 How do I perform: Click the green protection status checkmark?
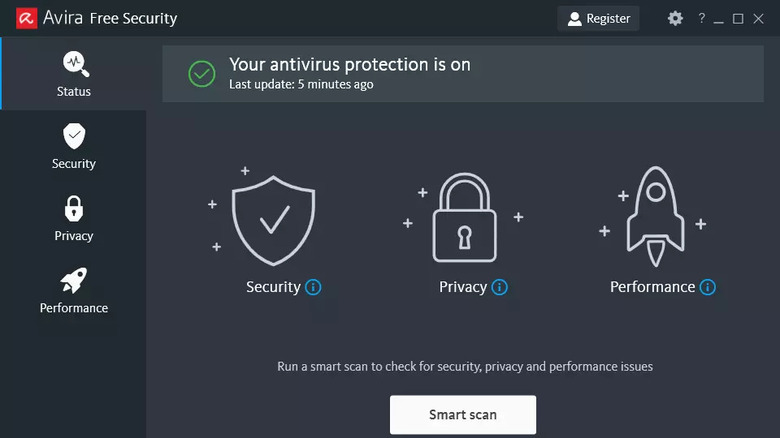[201, 74]
